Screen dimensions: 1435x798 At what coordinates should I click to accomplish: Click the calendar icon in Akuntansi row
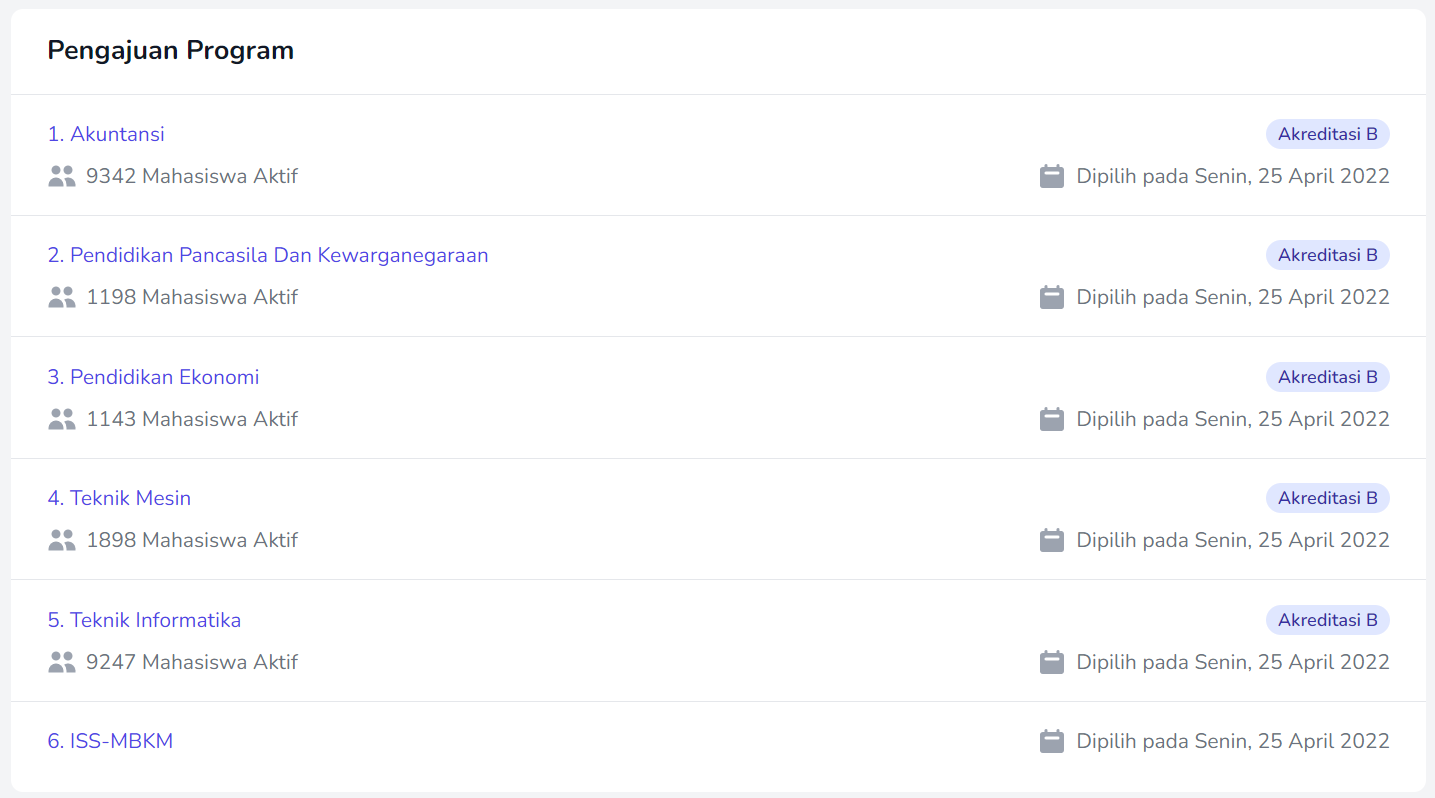click(1051, 177)
